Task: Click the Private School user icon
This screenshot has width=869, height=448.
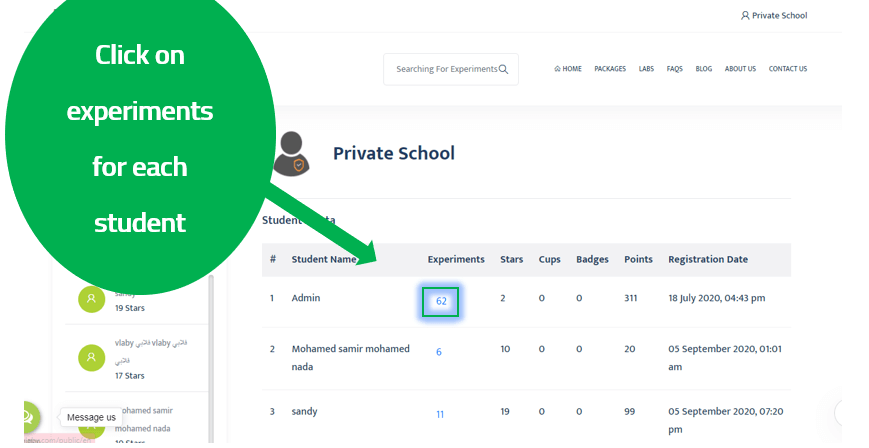Action: click(744, 16)
